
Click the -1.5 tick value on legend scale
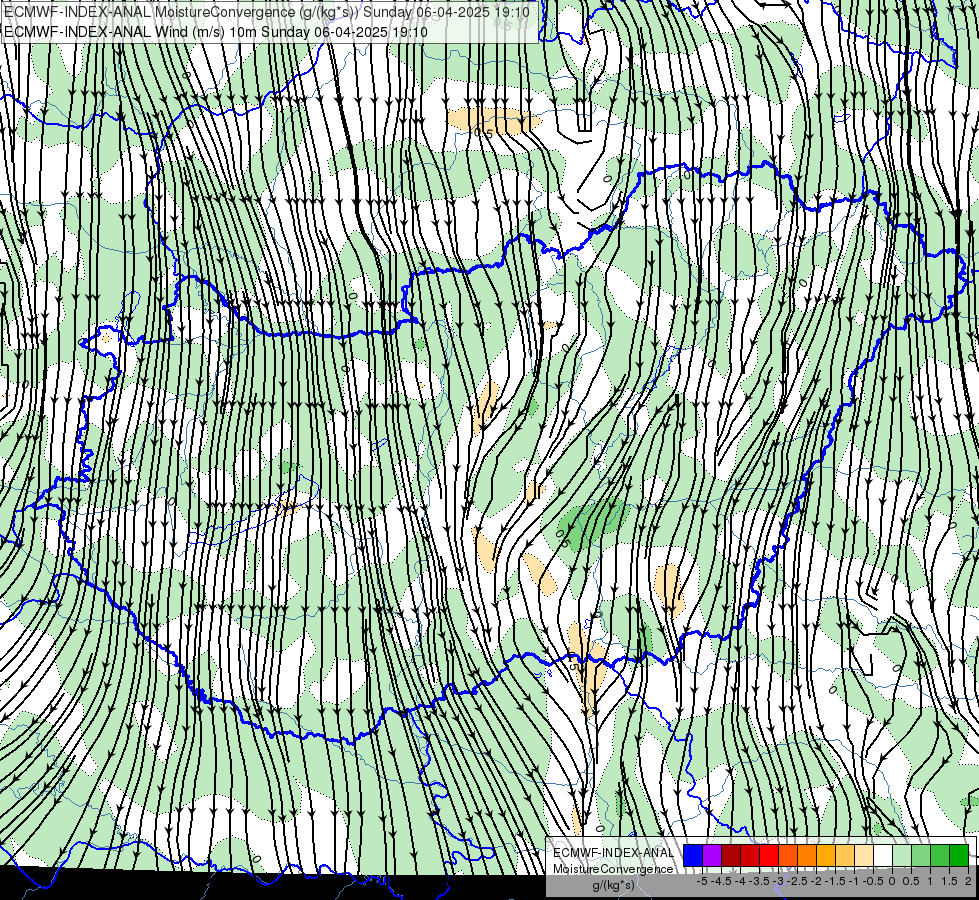click(835, 881)
